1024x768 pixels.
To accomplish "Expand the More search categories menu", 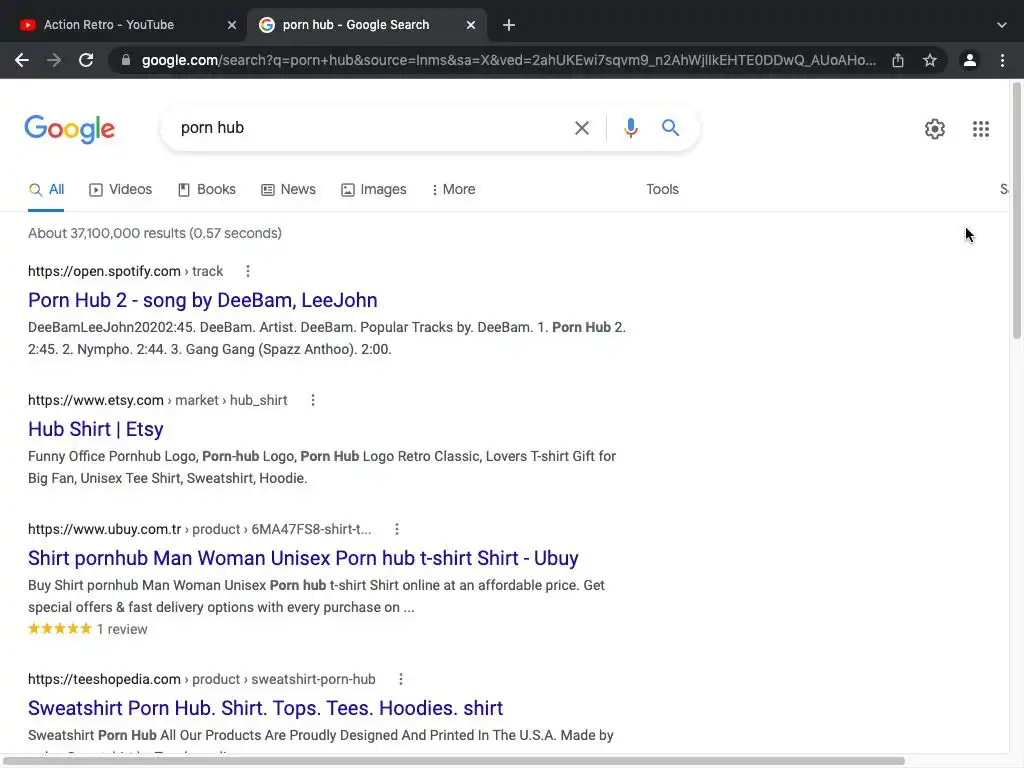I will tap(453, 189).
